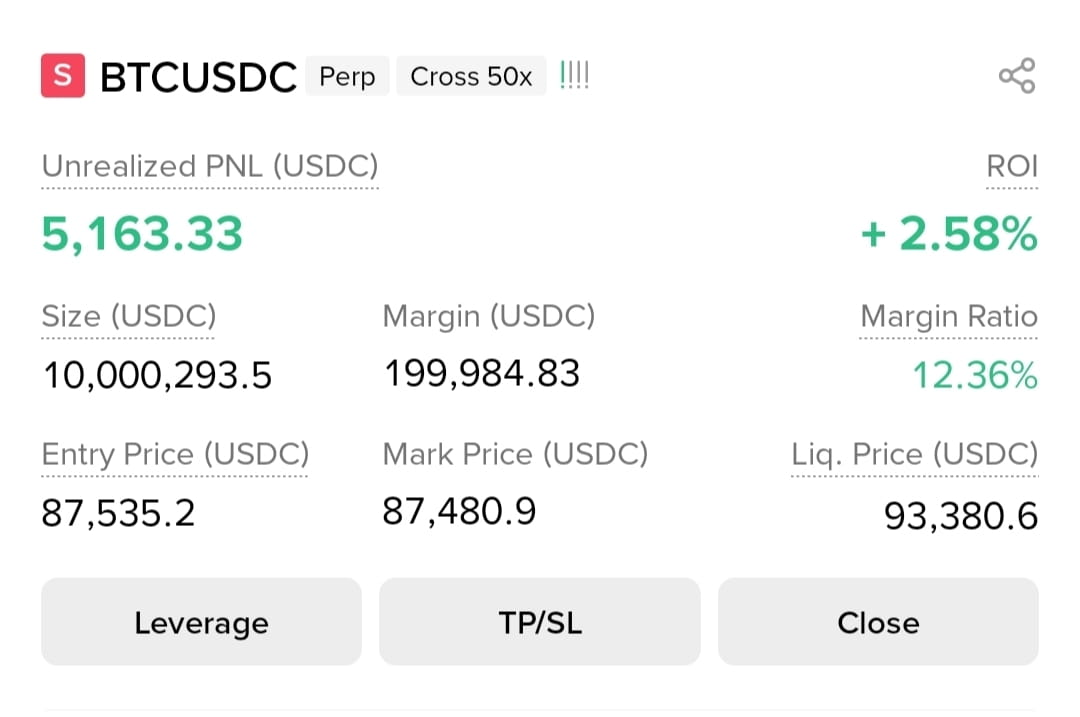Tap the Margin Ratio label
The height and width of the screenshot is (717, 1080).
click(948, 317)
